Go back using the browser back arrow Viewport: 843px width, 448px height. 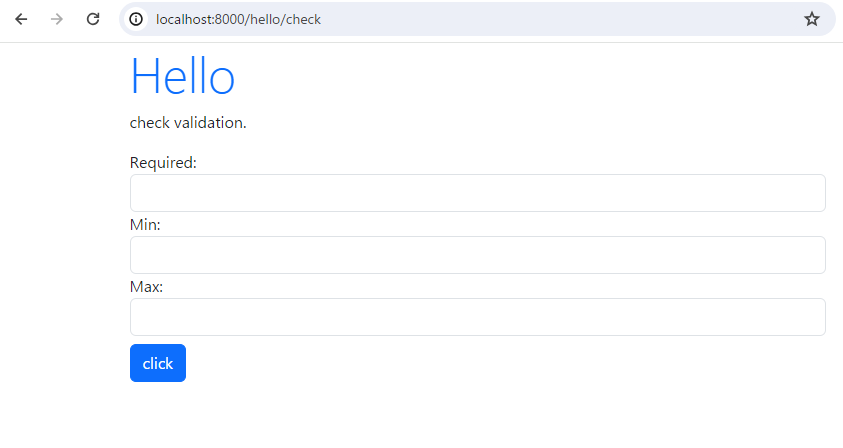click(21, 19)
